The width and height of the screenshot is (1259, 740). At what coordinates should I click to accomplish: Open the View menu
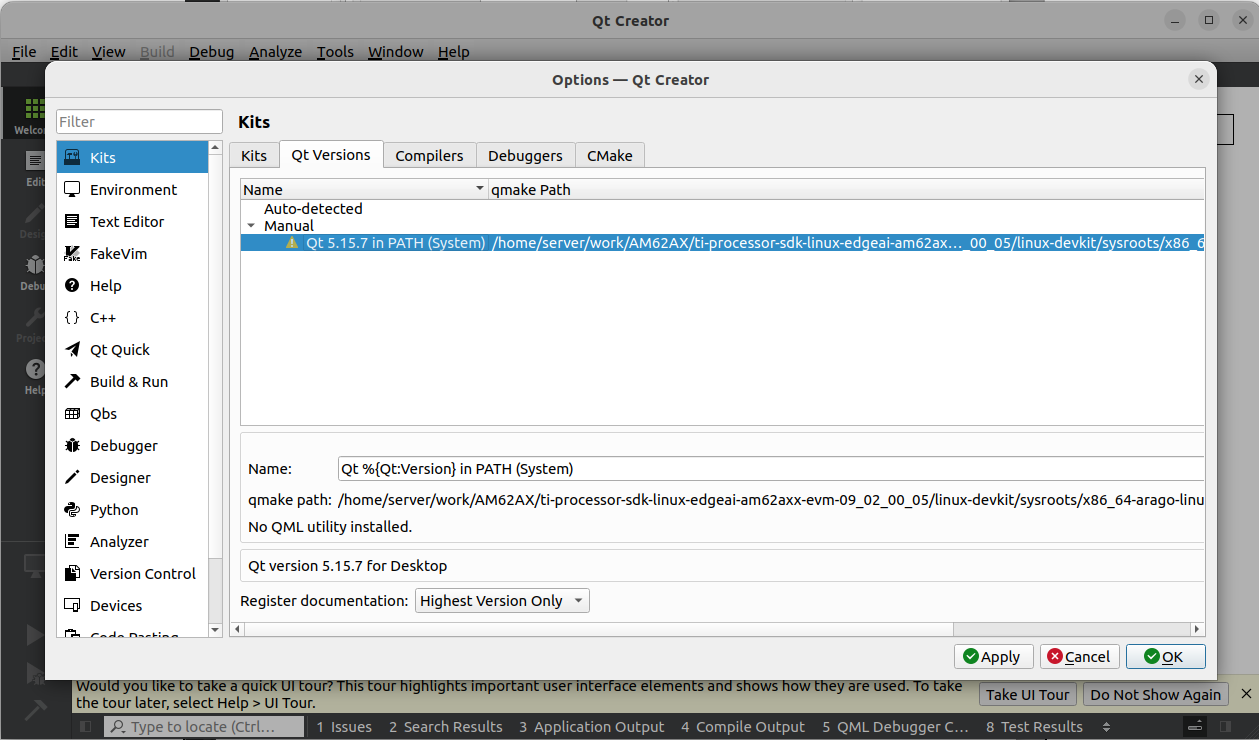click(109, 52)
